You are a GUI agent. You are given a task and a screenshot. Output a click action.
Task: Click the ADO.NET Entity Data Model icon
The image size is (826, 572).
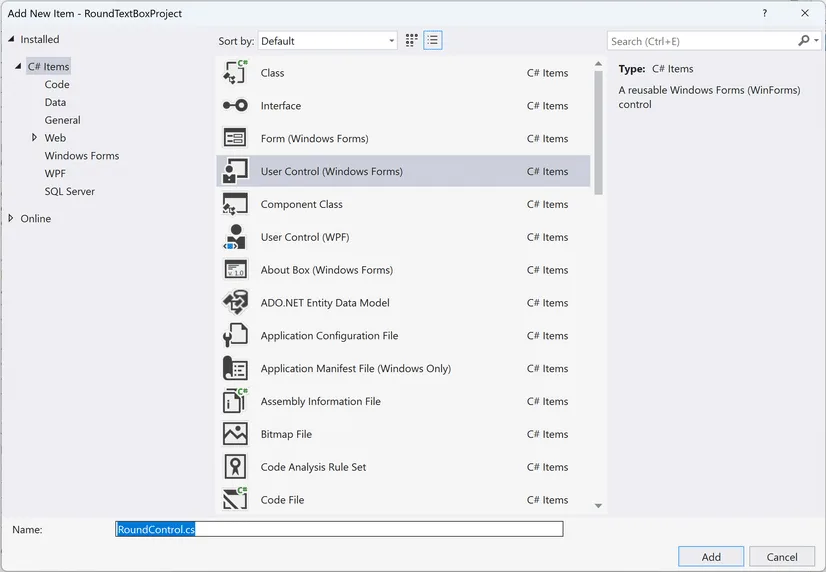tap(235, 302)
